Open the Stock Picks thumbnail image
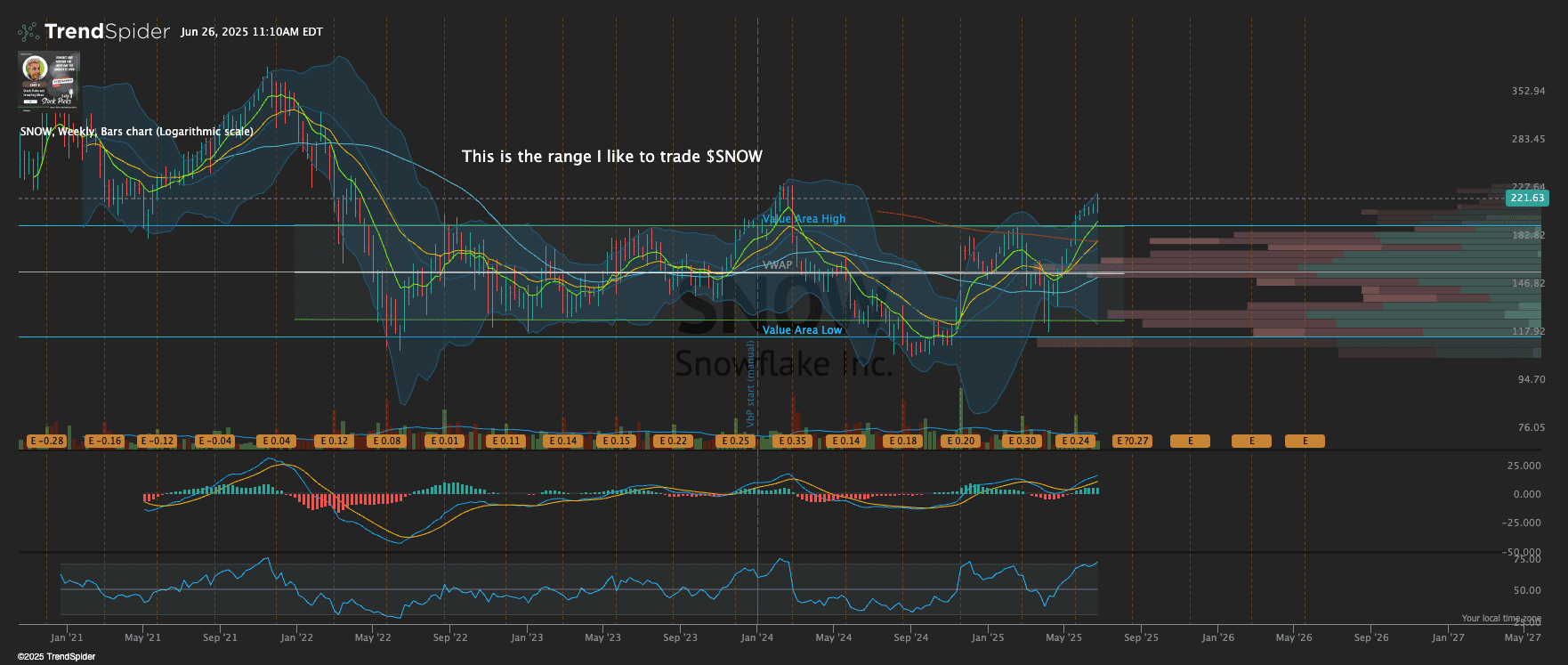 [49, 80]
